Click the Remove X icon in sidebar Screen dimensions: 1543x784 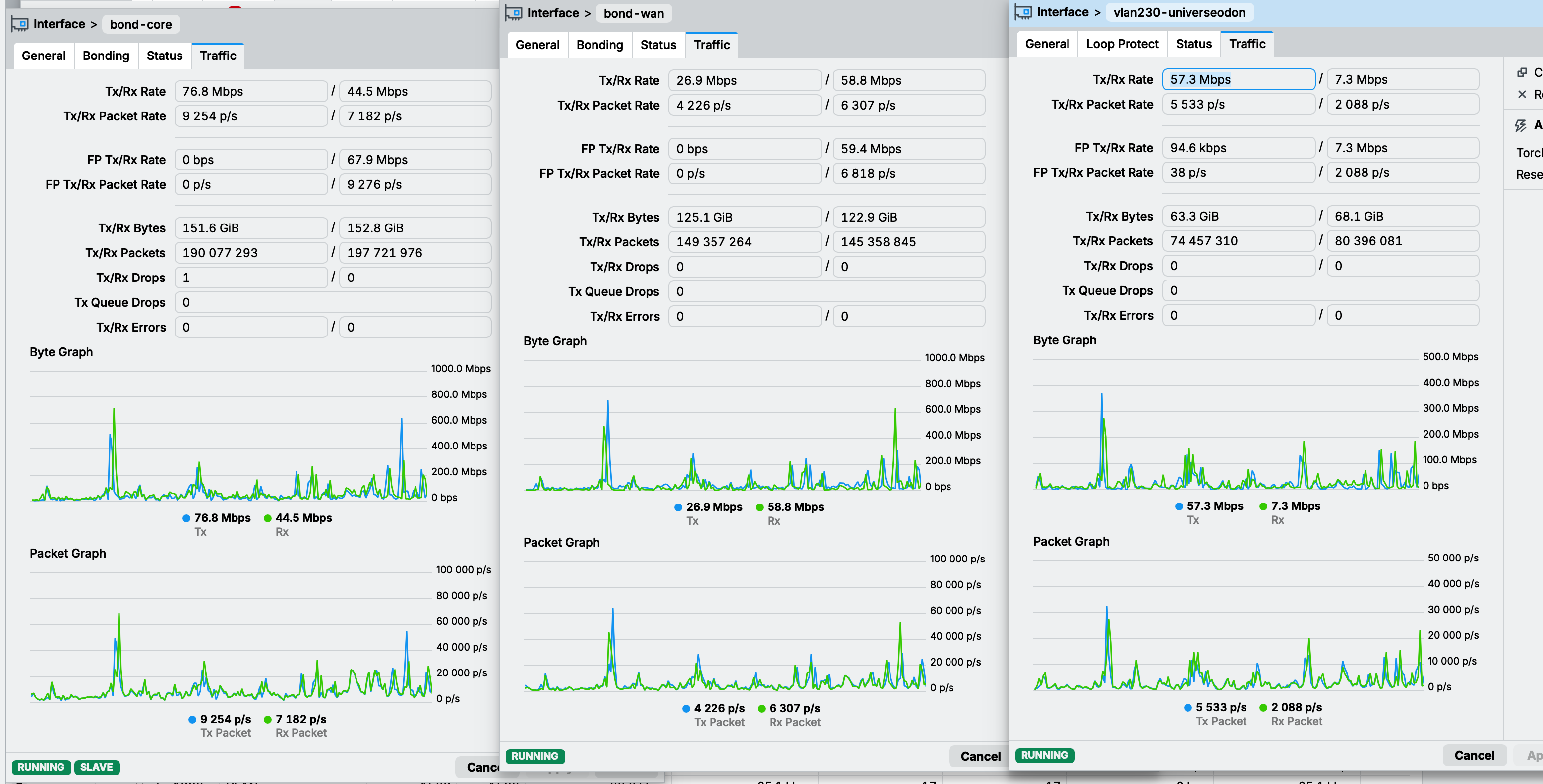click(1522, 94)
